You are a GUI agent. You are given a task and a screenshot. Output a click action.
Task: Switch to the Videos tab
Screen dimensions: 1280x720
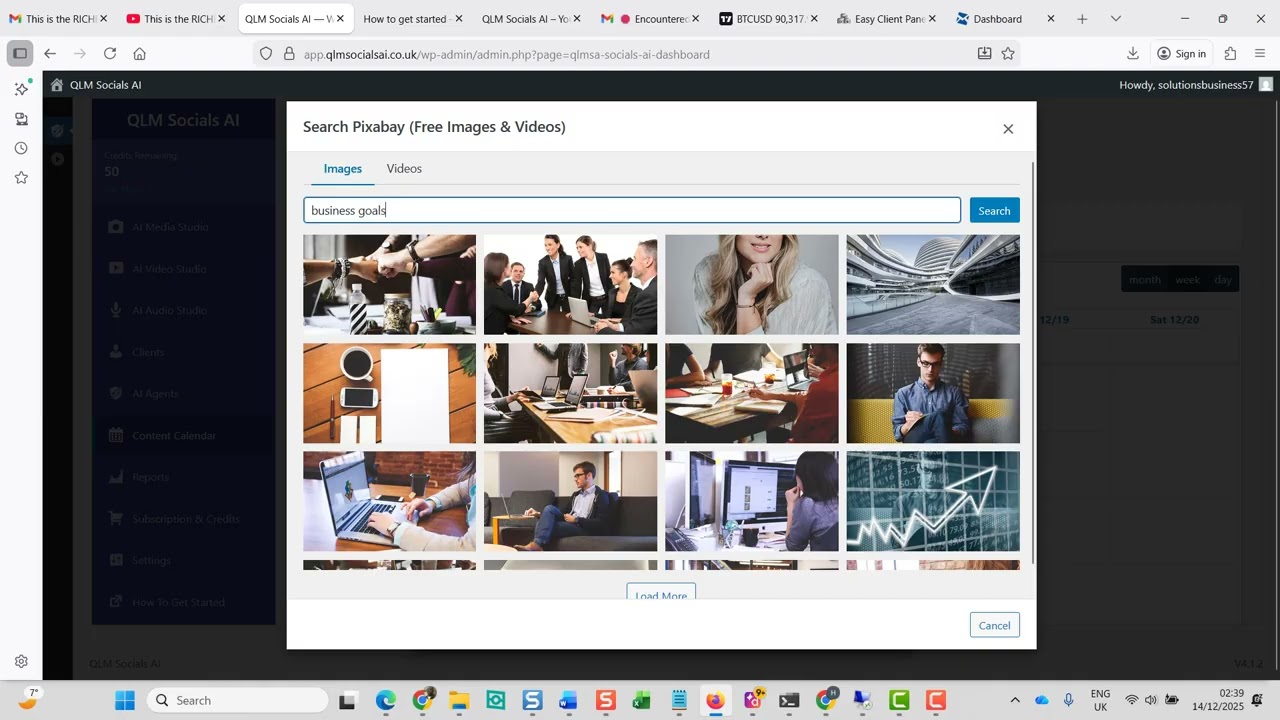pyautogui.click(x=404, y=169)
